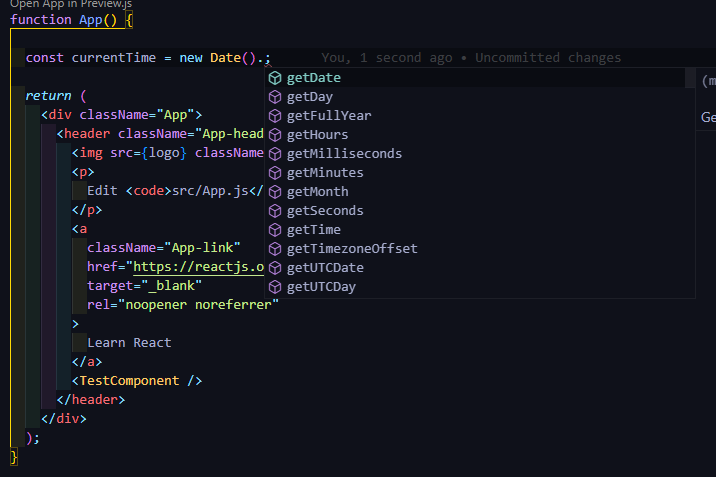Click the cube icon next to getSeconds
The image size is (716, 477).
[275, 211]
